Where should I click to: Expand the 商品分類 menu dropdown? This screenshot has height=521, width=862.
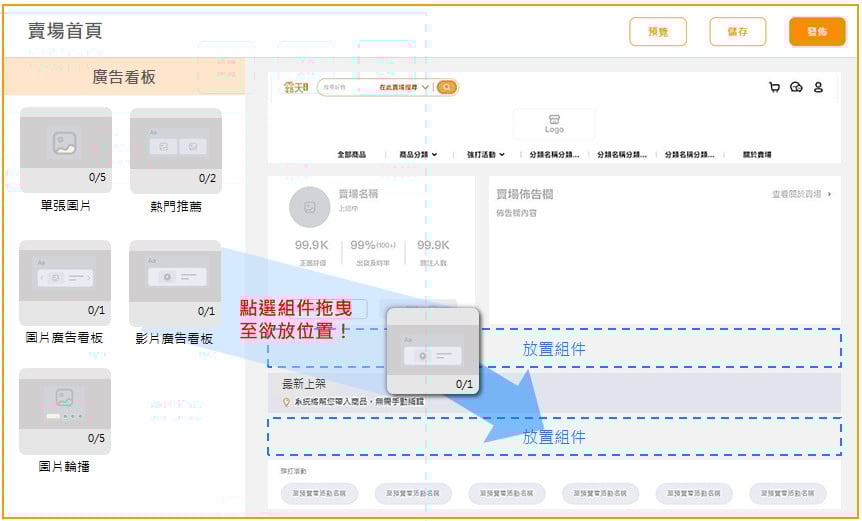coord(418,155)
